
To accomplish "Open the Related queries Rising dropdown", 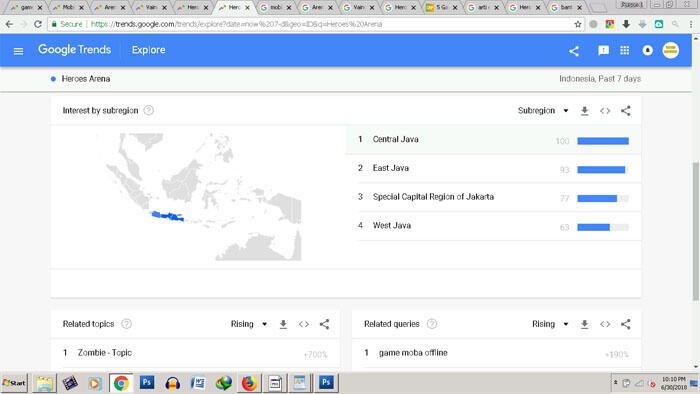I will [x=550, y=324].
